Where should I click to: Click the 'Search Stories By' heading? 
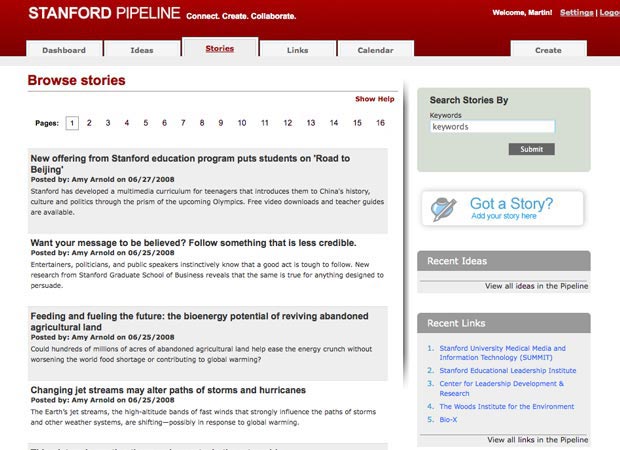469,100
